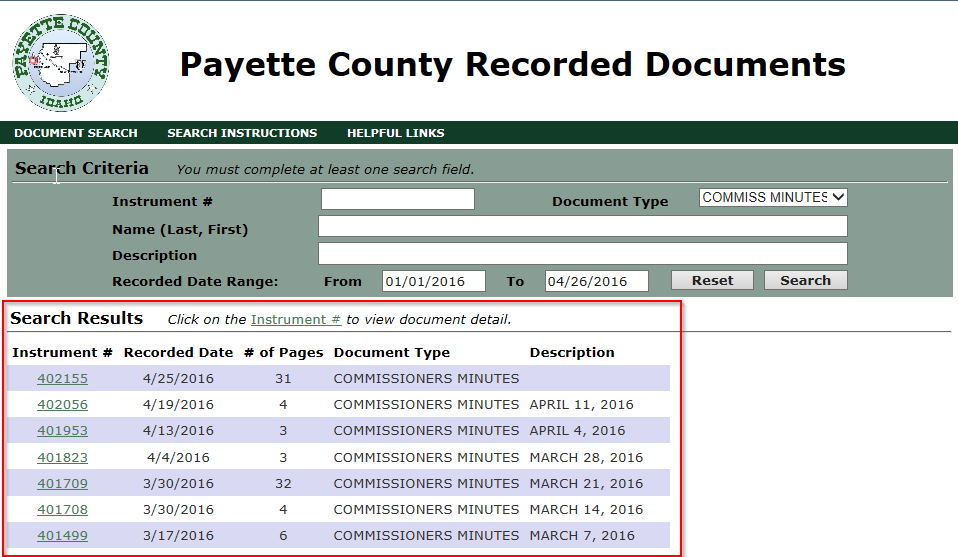Click the Payette County Idaho seal logo
The image size is (958, 557).
tap(62, 62)
